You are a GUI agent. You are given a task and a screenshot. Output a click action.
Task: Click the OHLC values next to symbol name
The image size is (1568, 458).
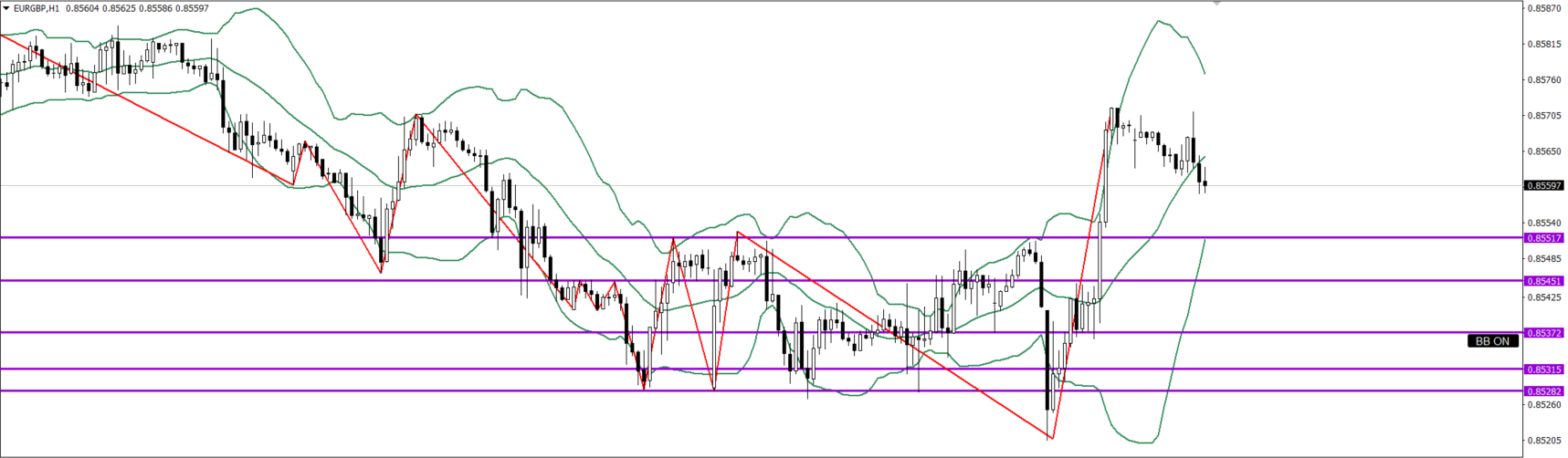tap(137, 8)
